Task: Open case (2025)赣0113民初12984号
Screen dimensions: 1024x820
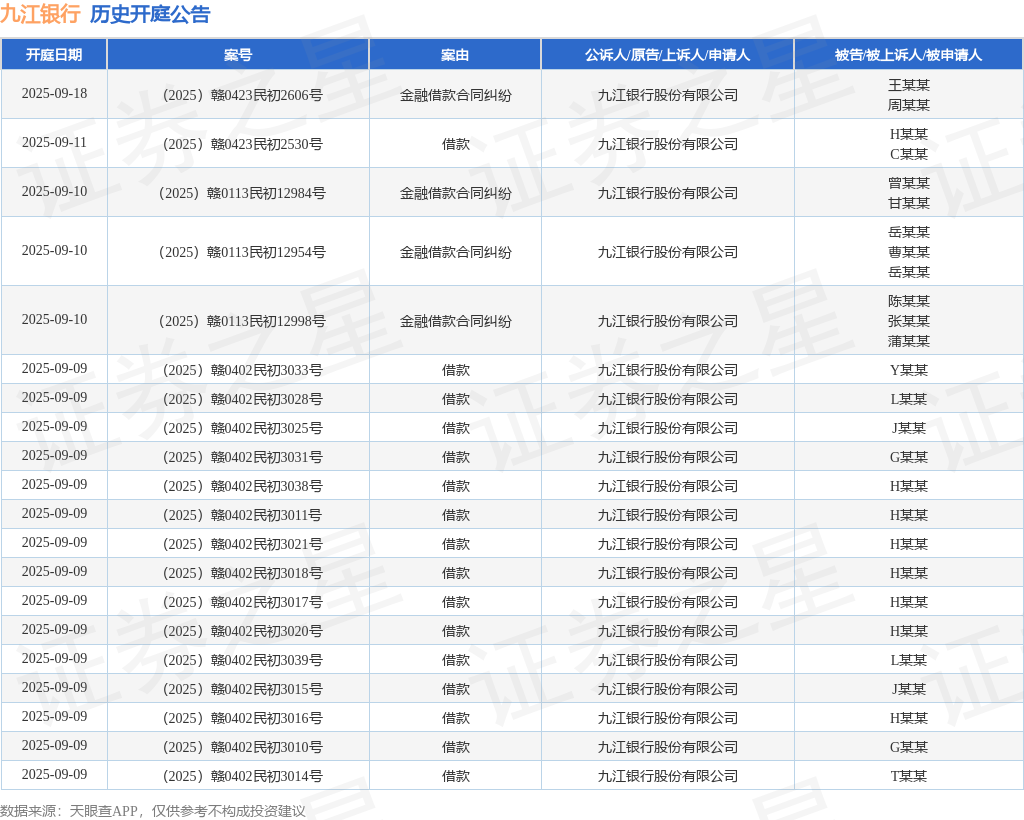Action: [x=242, y=193]
